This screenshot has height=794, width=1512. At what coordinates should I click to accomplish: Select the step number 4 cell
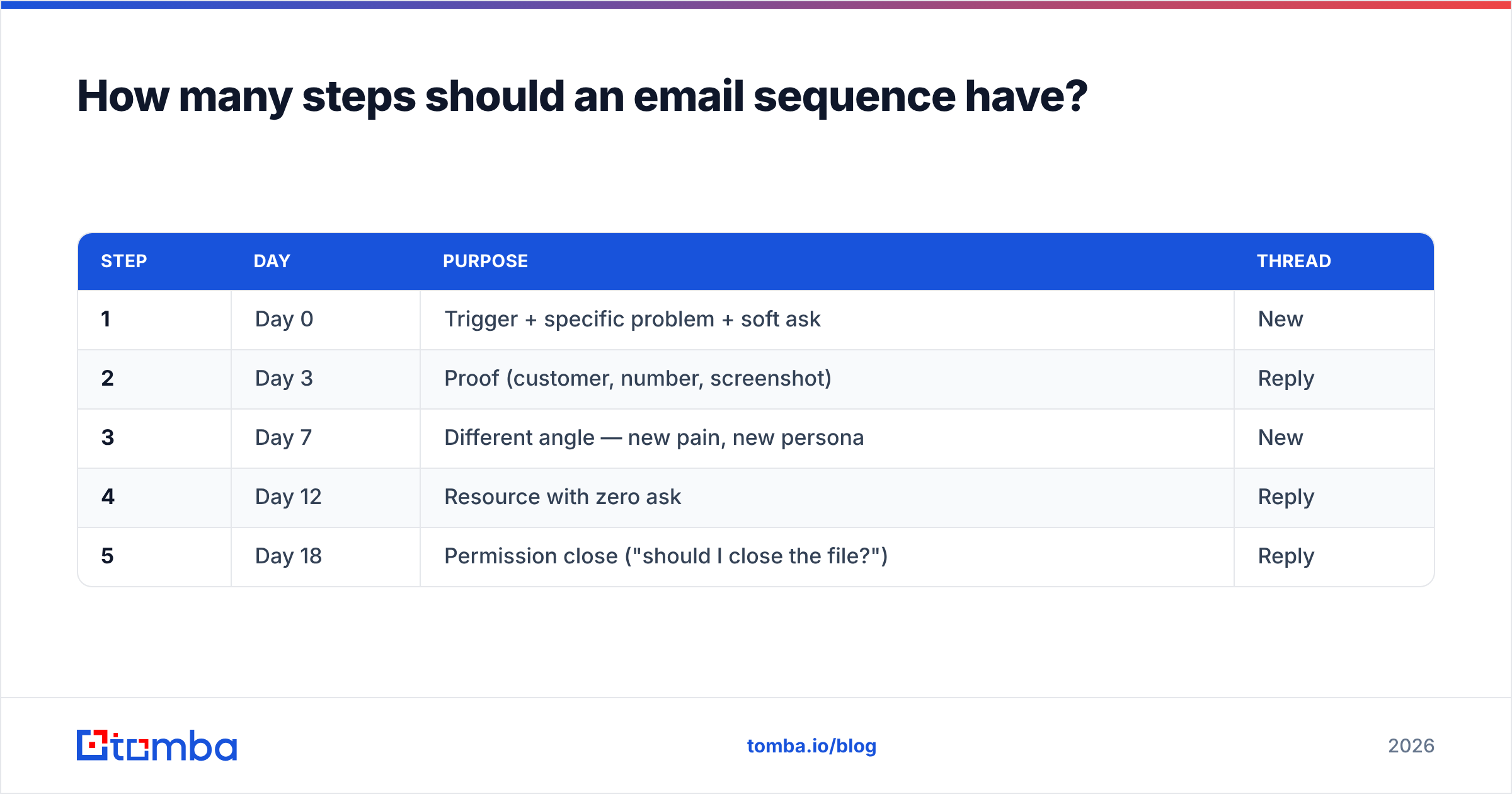coord(154,497)
